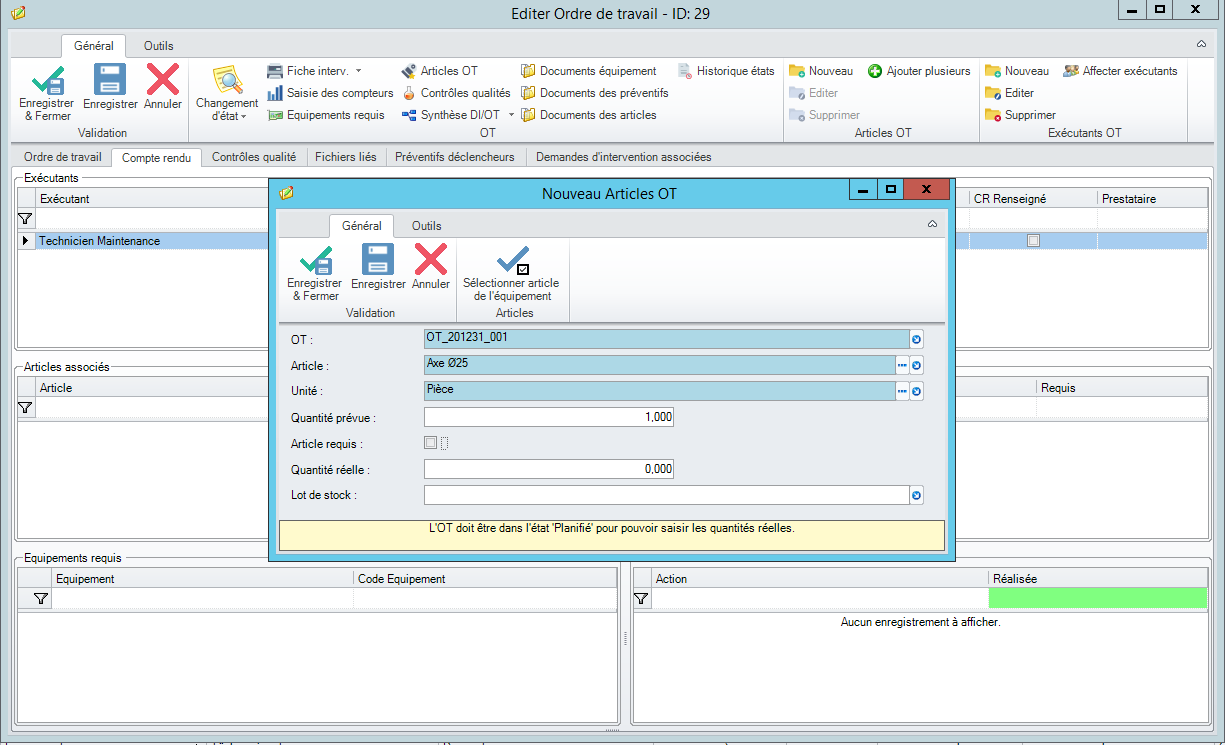Click Article field ellipsis button
The width and height of the screenshot is (1225, 745).
901,366
